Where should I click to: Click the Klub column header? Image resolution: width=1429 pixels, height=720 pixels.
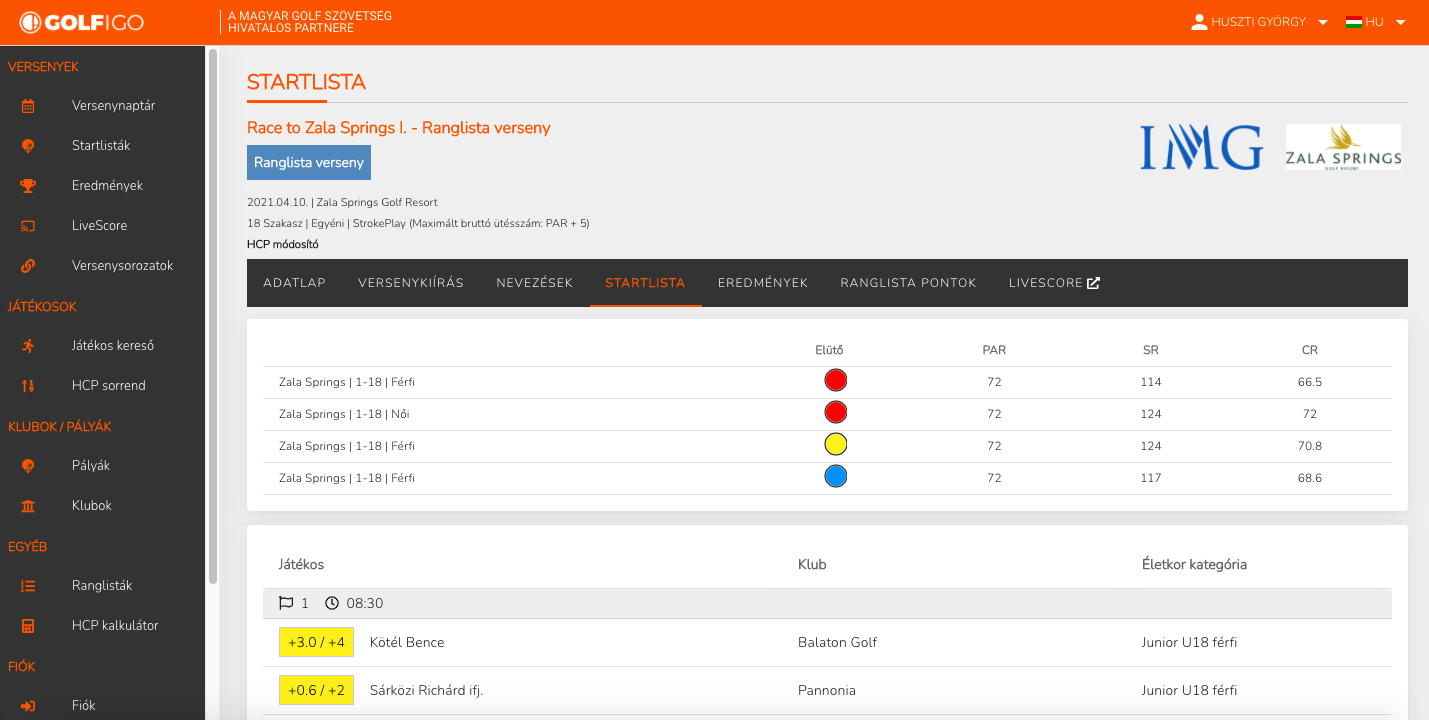812,564
